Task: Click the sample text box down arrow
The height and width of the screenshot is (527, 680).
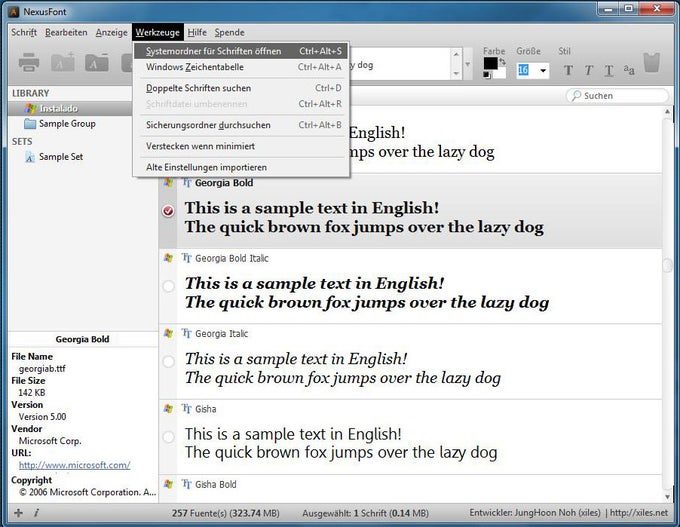Action: click(x=456, y=74)
